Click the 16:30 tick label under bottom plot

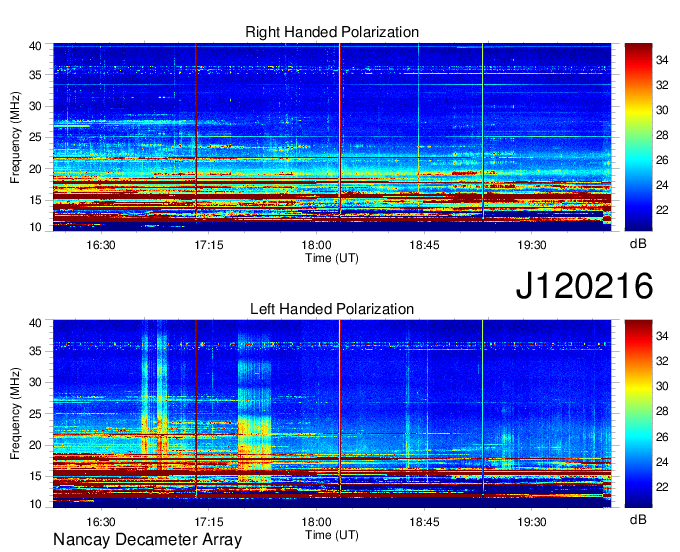click(101, 522)
